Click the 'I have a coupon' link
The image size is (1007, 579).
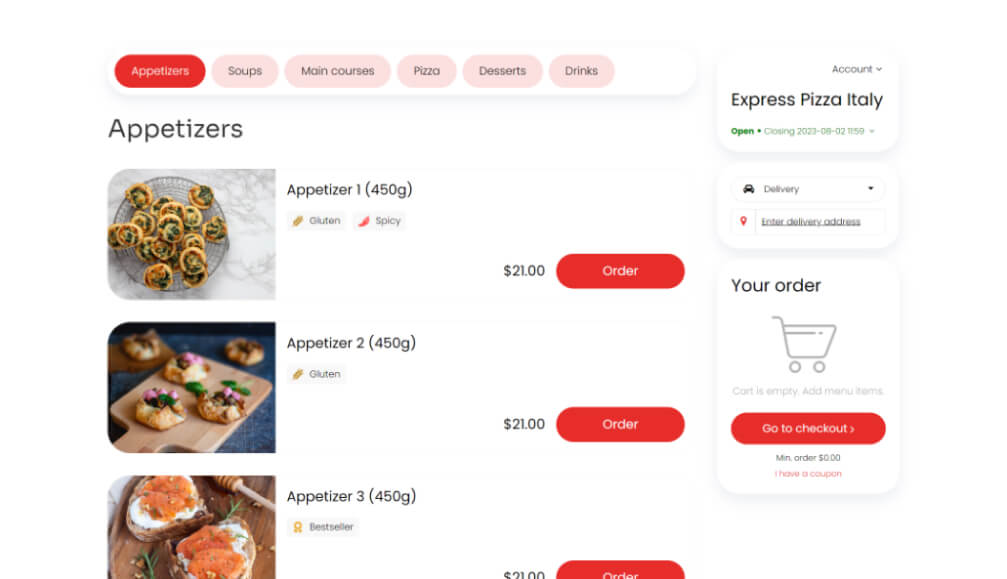808,474
